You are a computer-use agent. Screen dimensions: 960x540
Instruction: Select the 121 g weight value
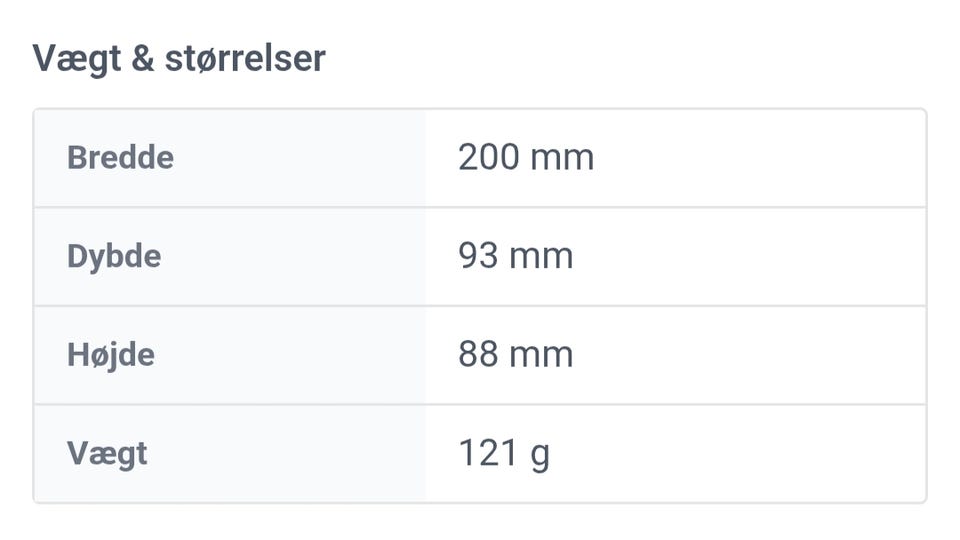tap(504, 453)
